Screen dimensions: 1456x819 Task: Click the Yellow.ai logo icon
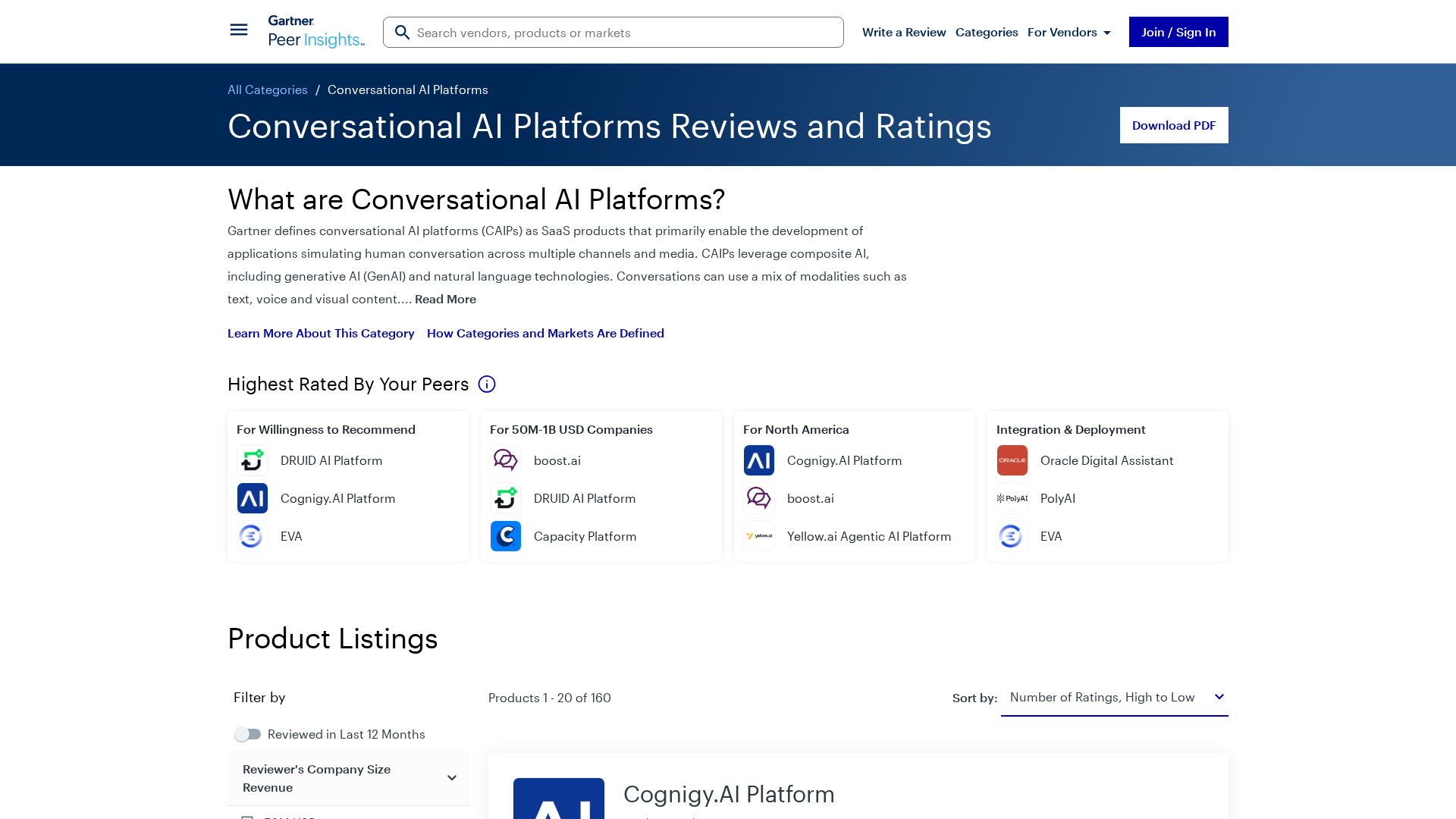pos(758,536)
